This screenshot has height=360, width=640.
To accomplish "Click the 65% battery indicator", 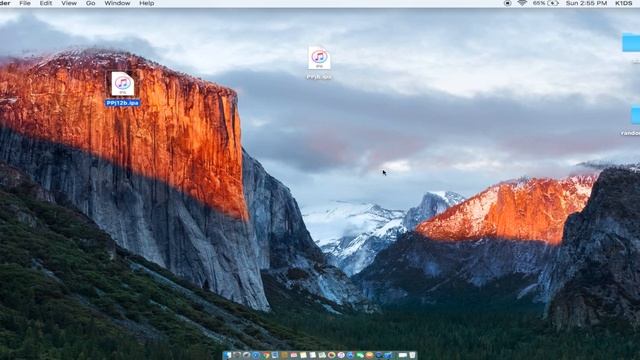I will coord(545,3).
